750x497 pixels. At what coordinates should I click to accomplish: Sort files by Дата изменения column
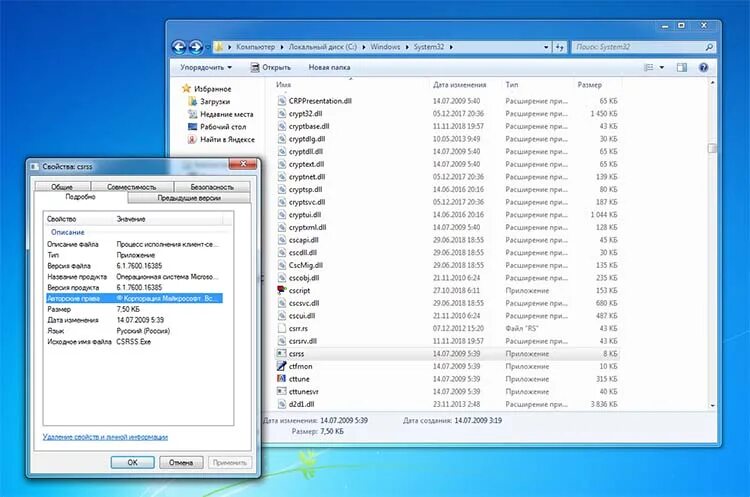point(459,85)
